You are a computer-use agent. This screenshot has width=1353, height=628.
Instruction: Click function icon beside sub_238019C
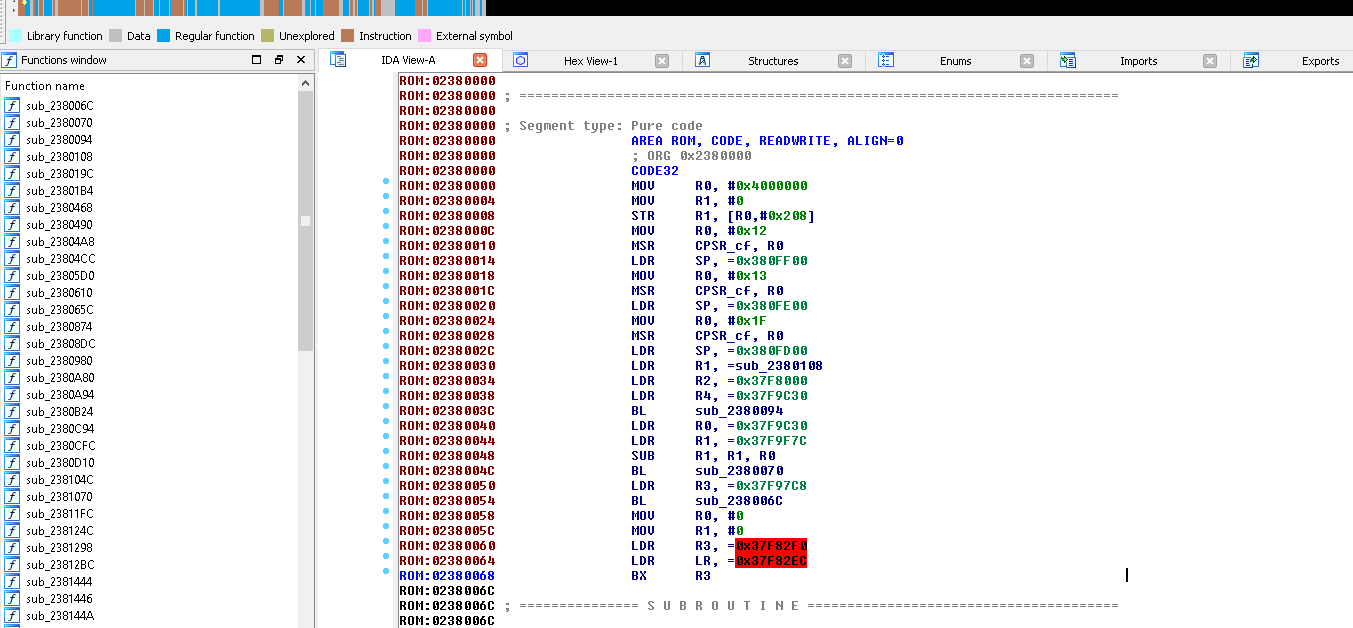coord(12,173)
